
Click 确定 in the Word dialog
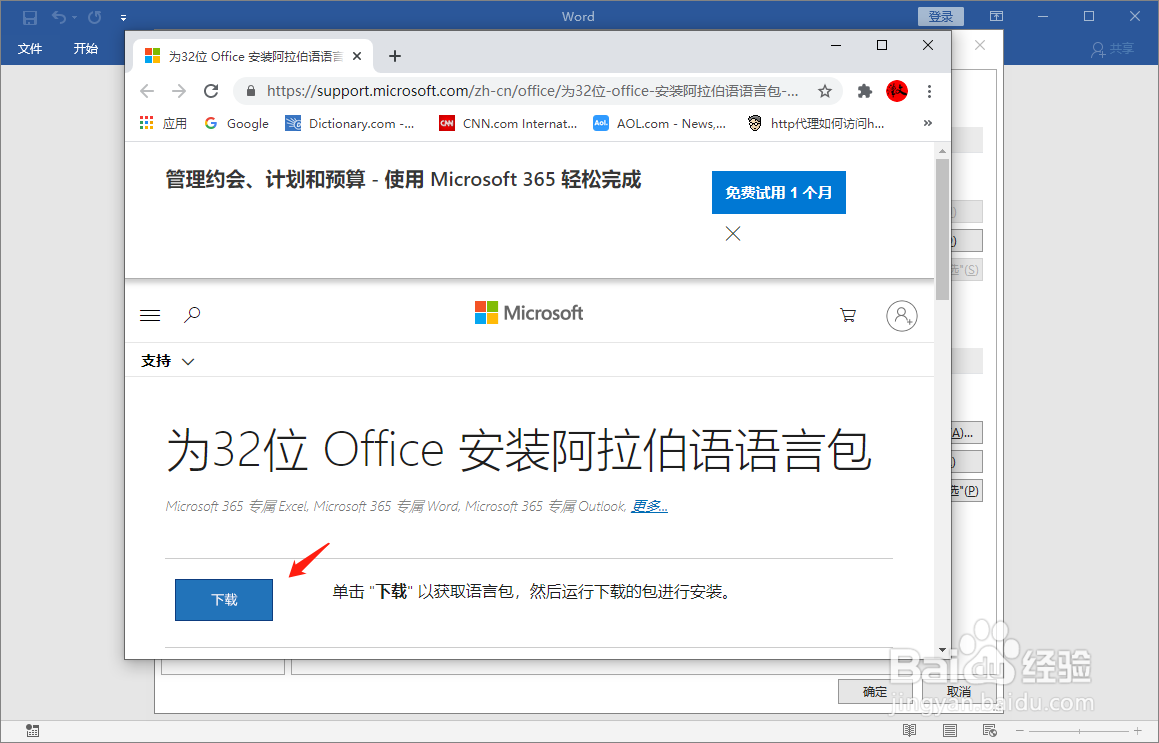point(874,692)
